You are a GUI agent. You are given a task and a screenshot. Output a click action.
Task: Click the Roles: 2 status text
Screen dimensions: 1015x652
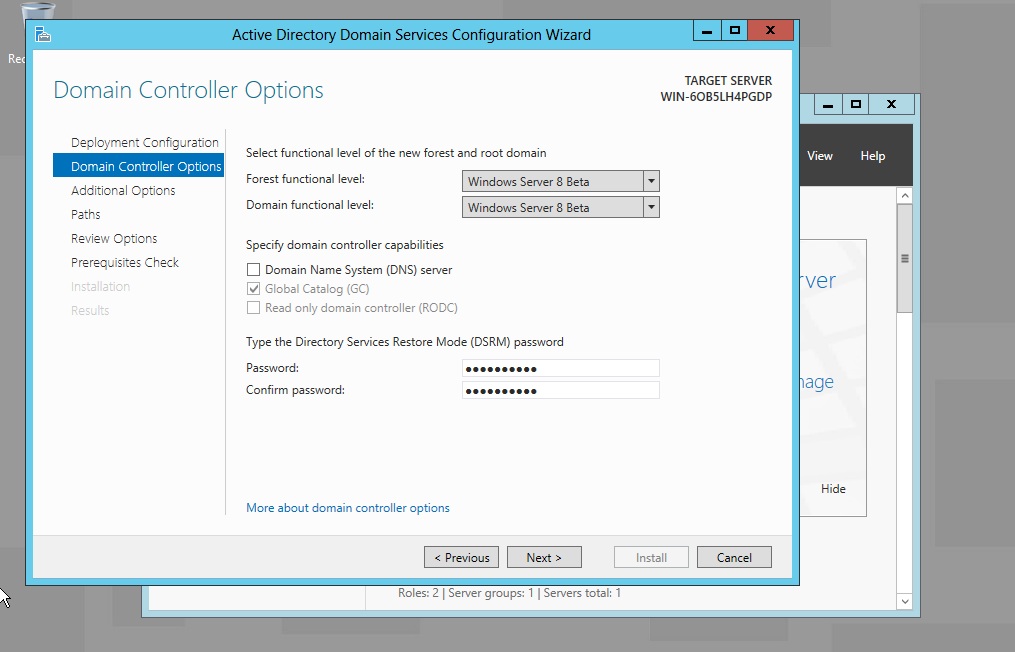[x=418, y=592]
